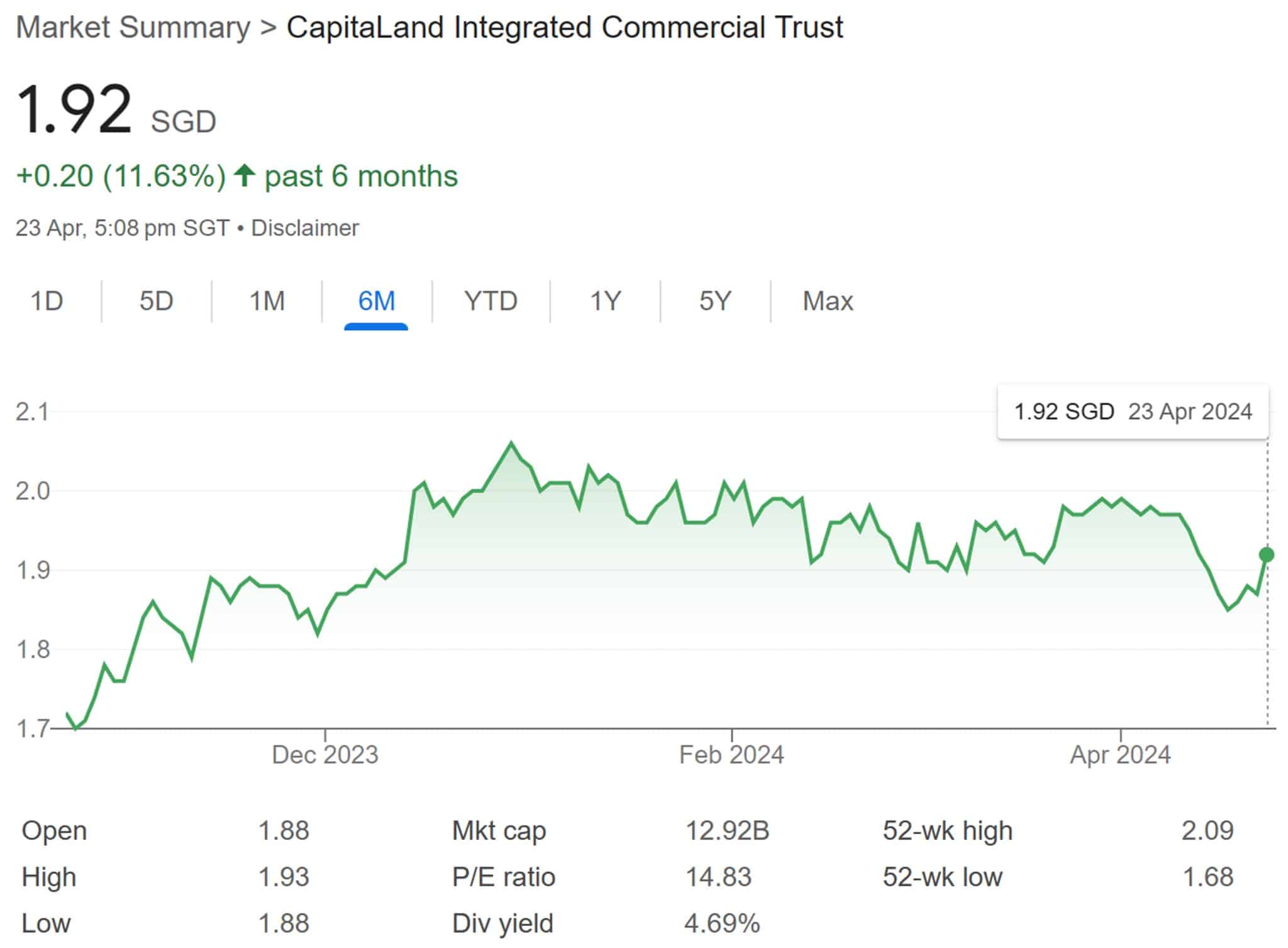1288x948 pixels.
Task: Click the Dec 2023 axis label
Action: 325,754
